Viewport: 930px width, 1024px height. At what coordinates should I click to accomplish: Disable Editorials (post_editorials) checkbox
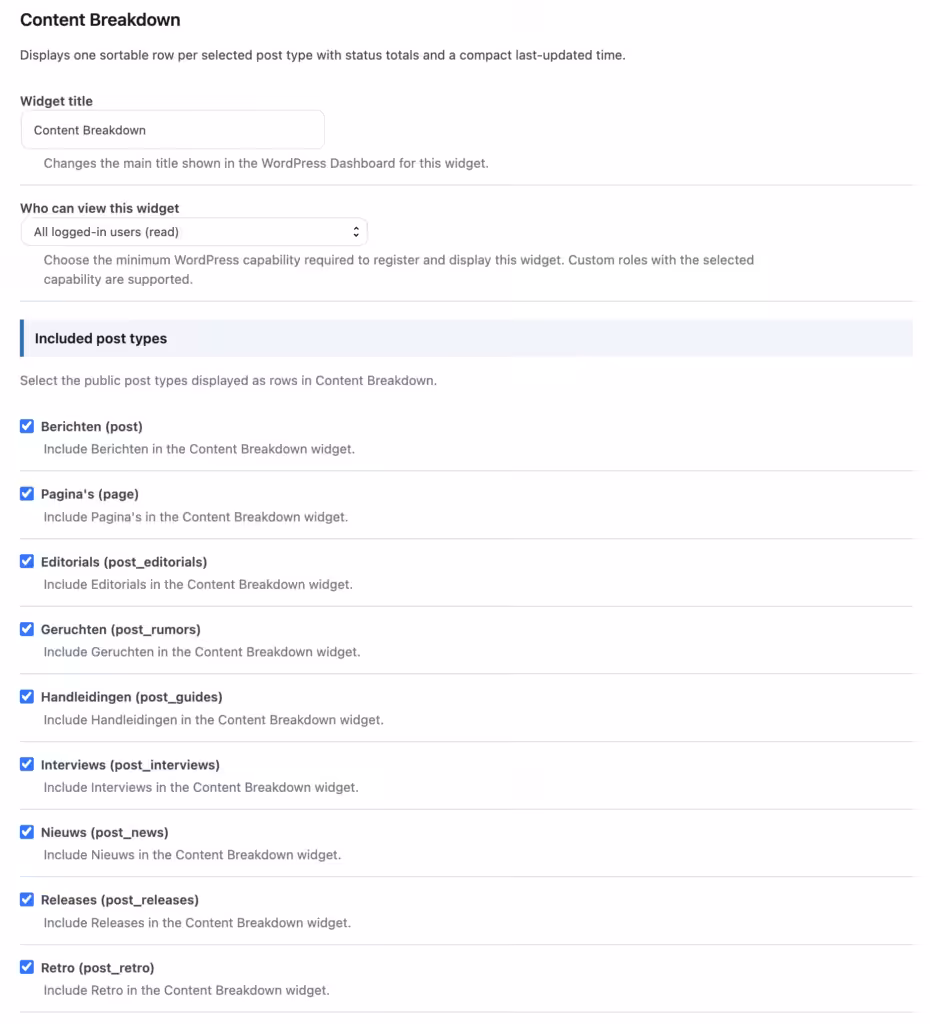pyautogui.click(x=27, y=562)
